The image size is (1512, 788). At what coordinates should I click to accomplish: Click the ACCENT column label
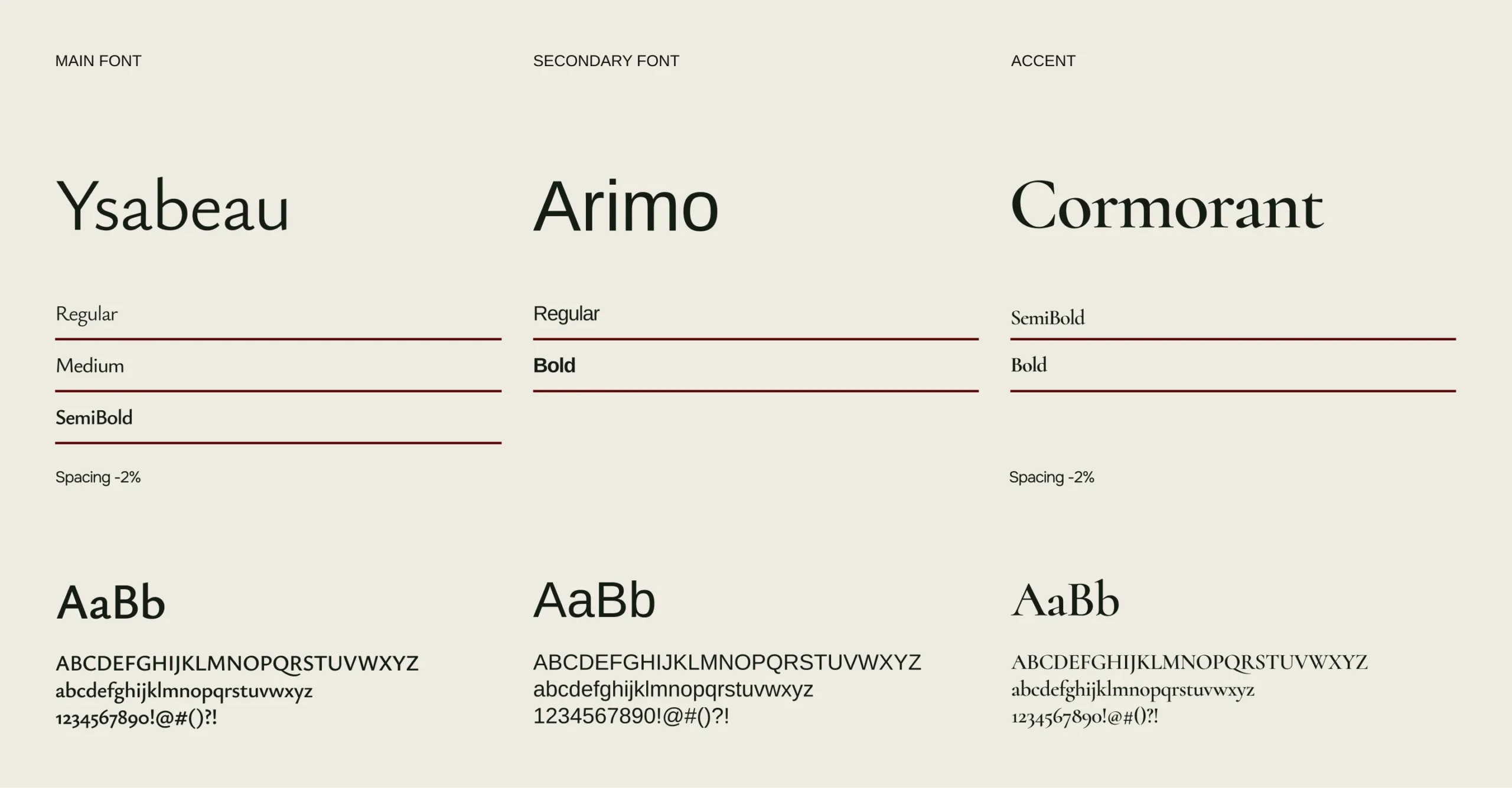(x=1043, y=61)
